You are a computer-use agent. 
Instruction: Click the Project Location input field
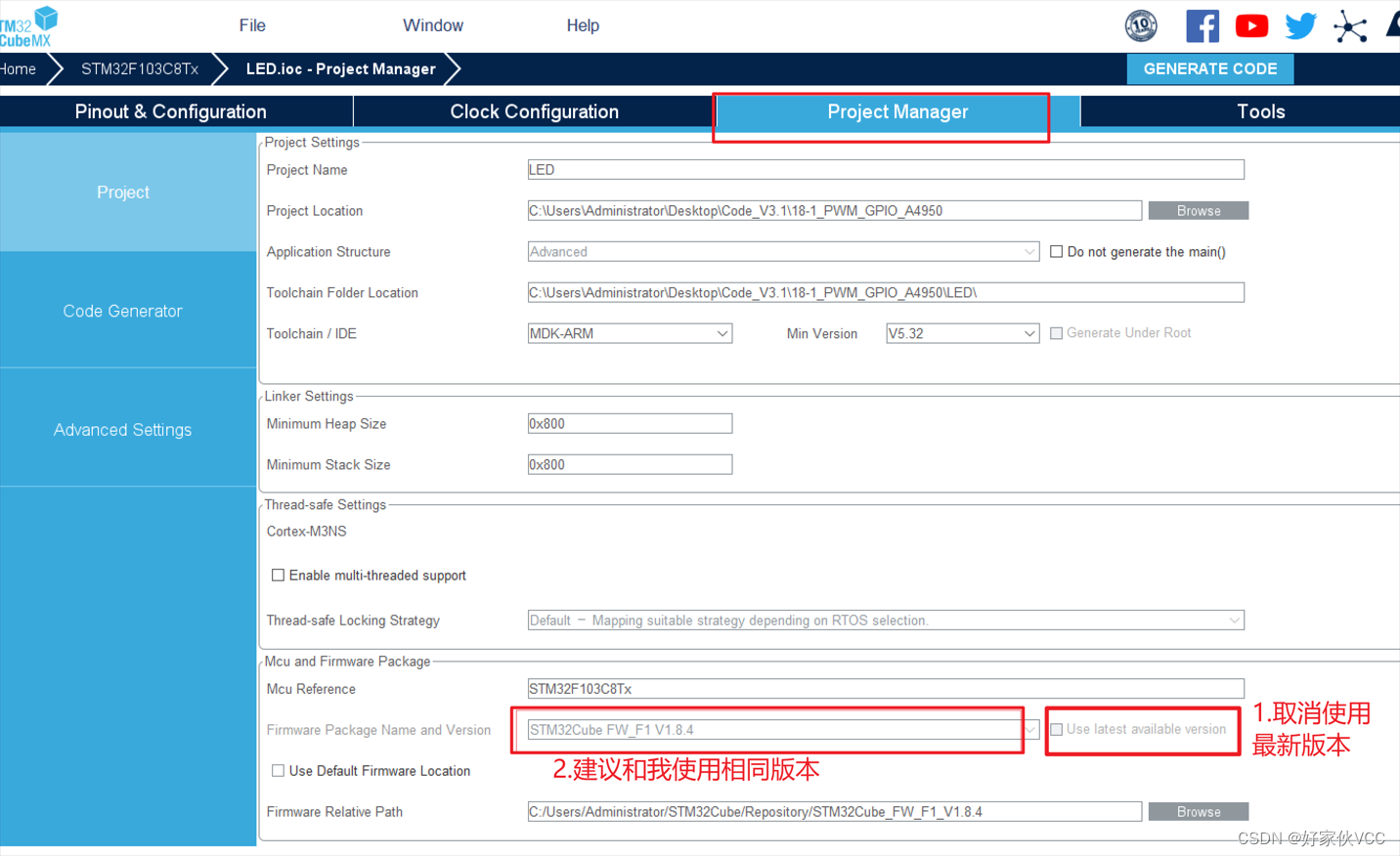(x=835, y=211)
